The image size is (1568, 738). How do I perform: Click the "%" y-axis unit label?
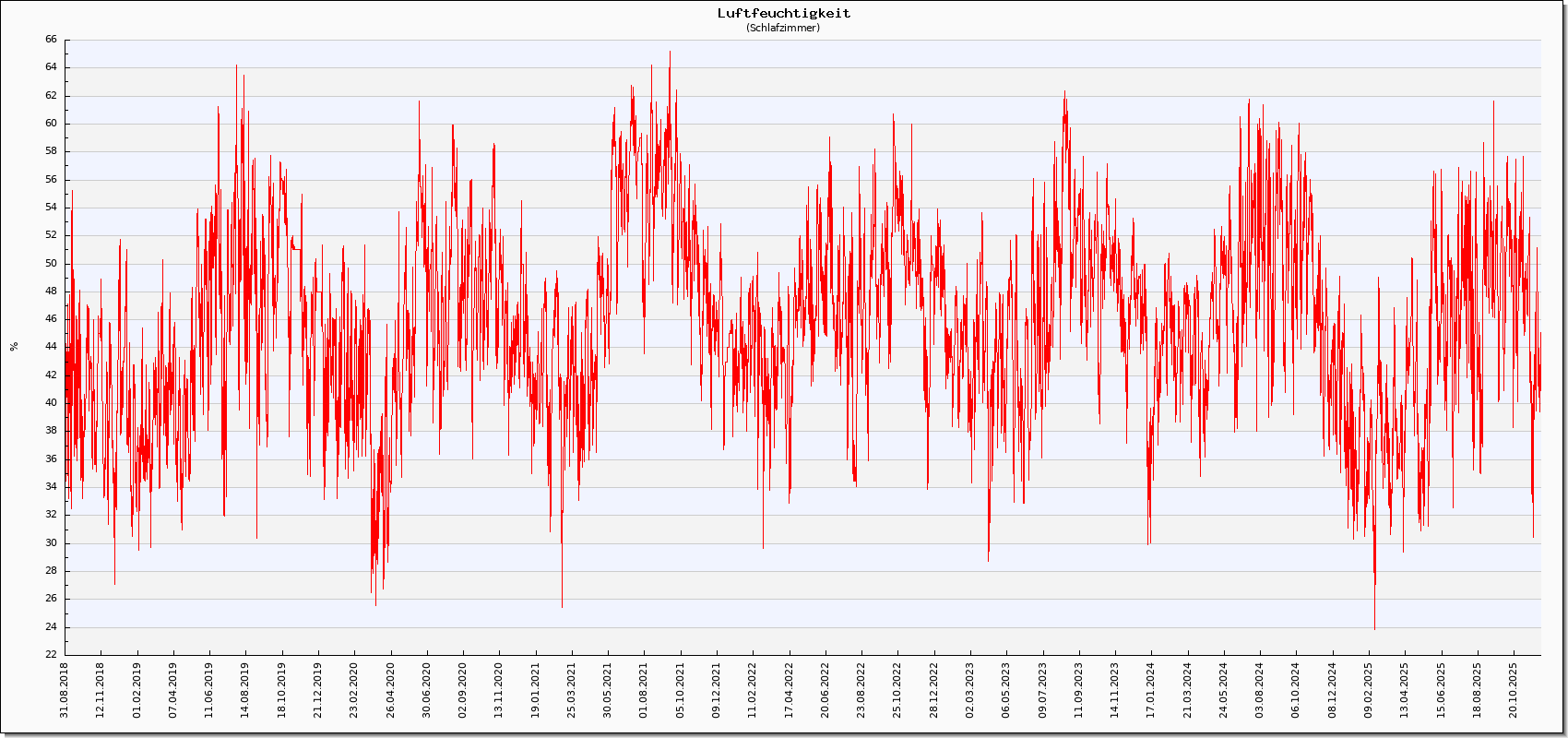tap(14, 347)
